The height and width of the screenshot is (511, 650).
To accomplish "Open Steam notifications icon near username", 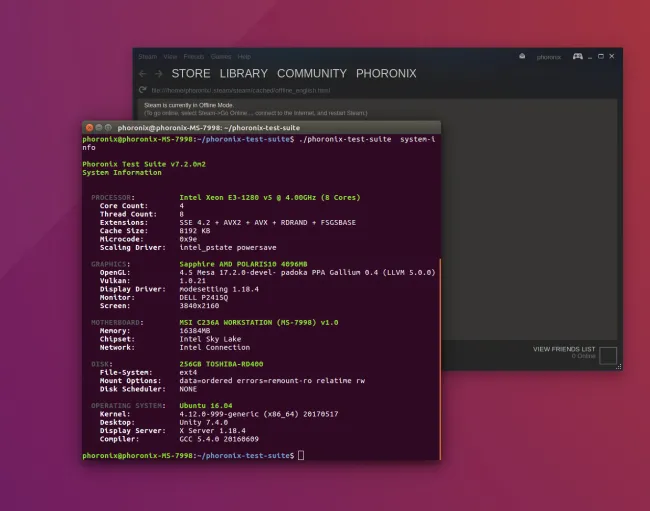I will pos(522,56).
